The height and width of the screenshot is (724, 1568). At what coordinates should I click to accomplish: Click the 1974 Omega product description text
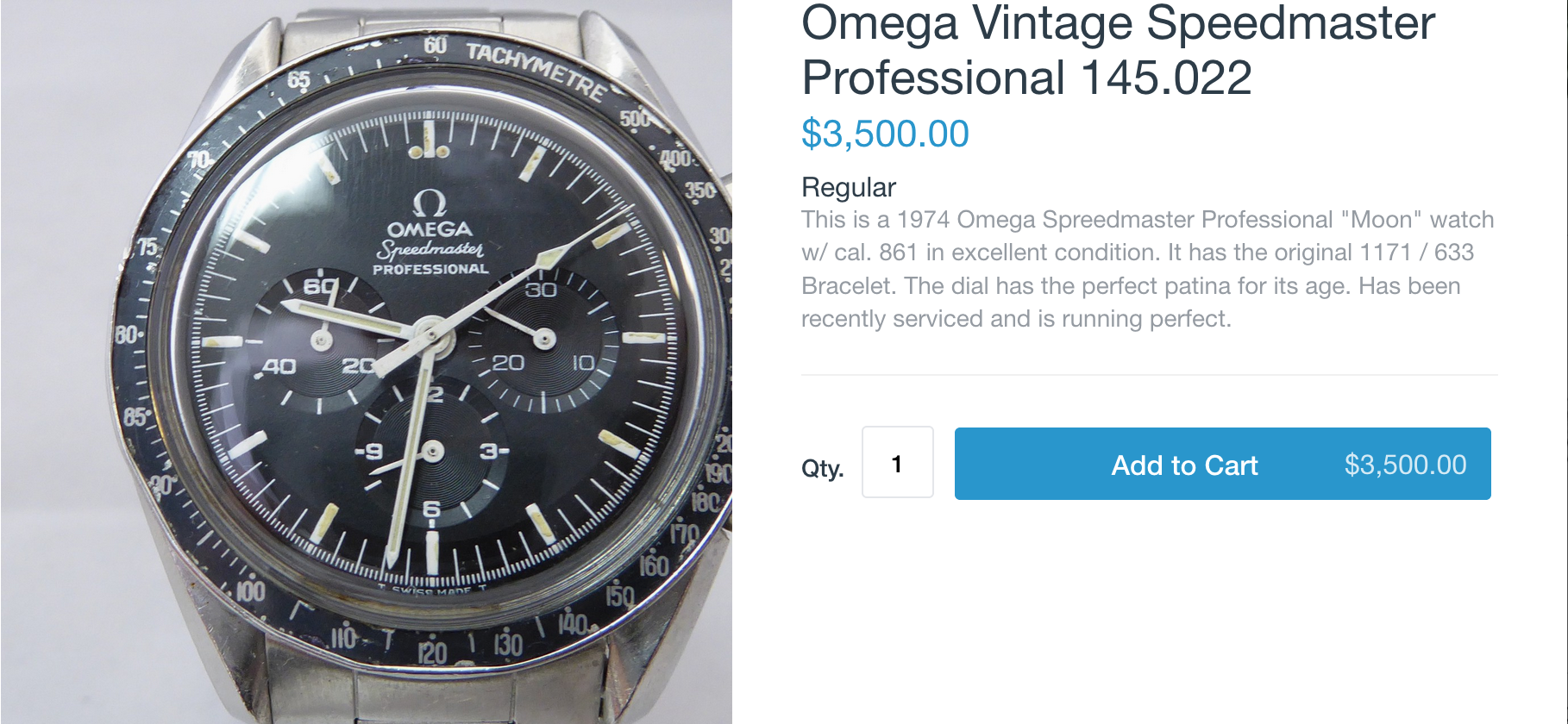coord(1147,269)
